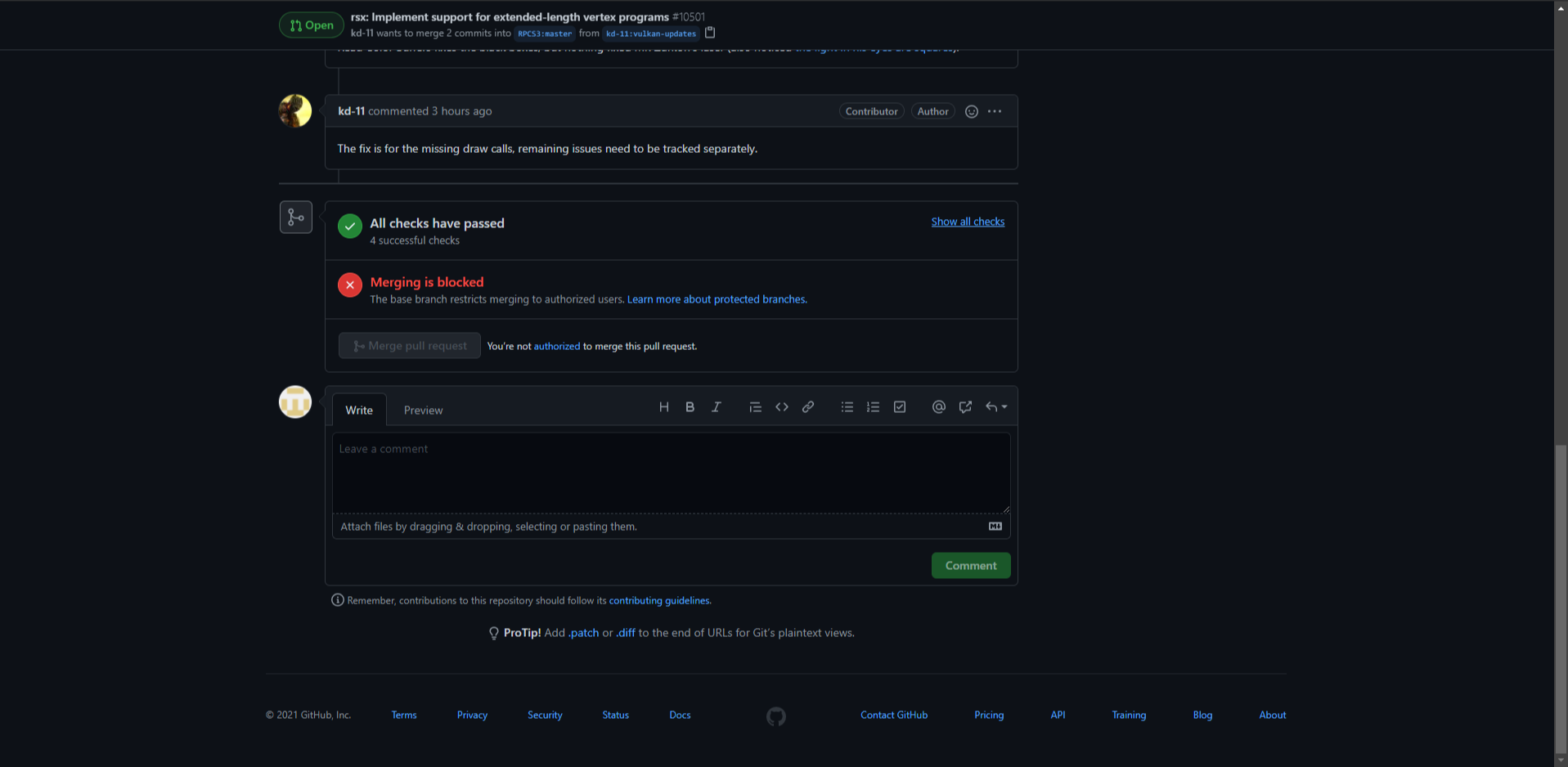Click the kd-11 name in PR header

click(x=362, y=34)
